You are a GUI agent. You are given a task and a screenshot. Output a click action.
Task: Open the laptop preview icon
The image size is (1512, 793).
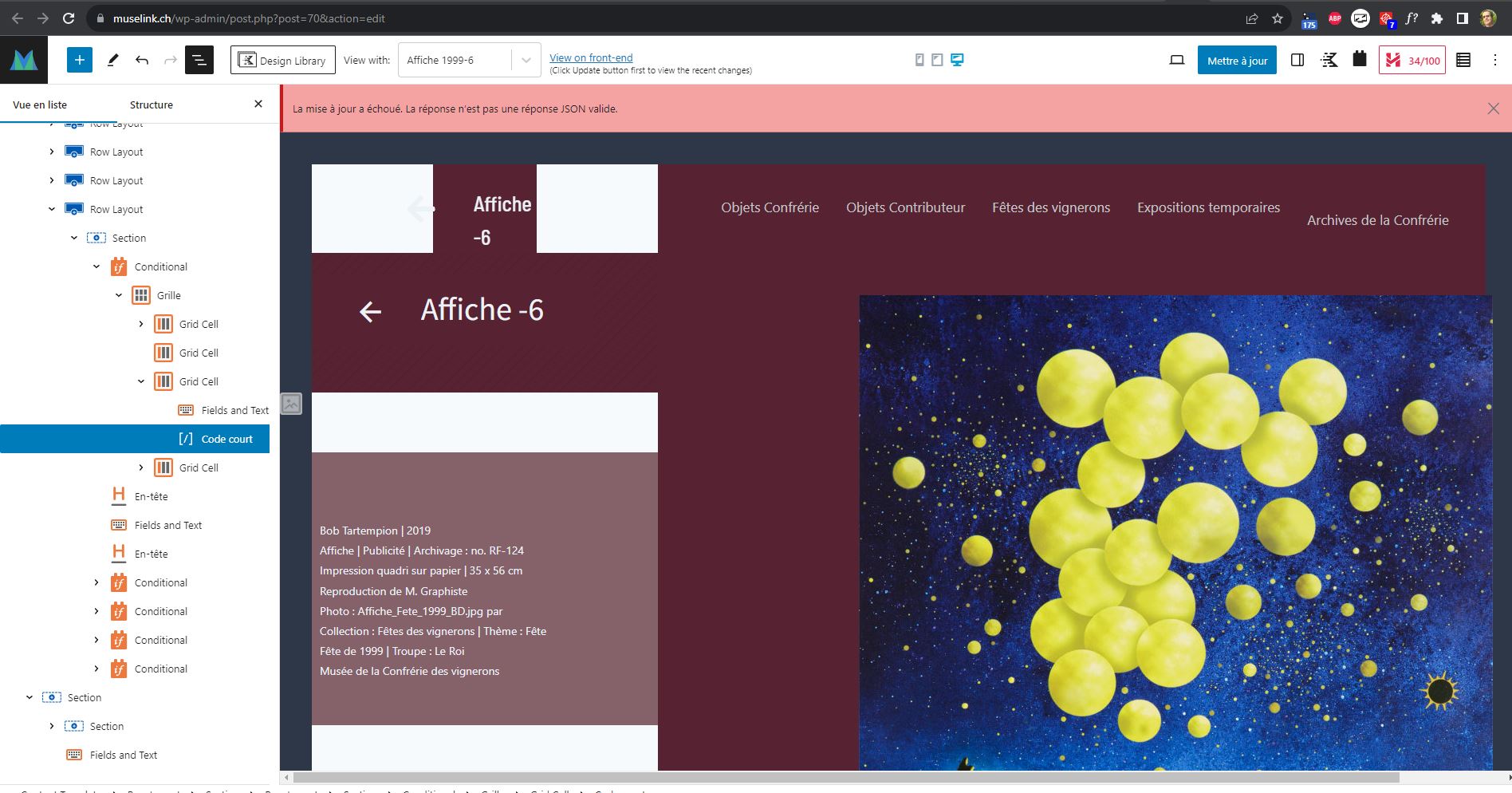pyautogui.click(x=1176, y=60)
